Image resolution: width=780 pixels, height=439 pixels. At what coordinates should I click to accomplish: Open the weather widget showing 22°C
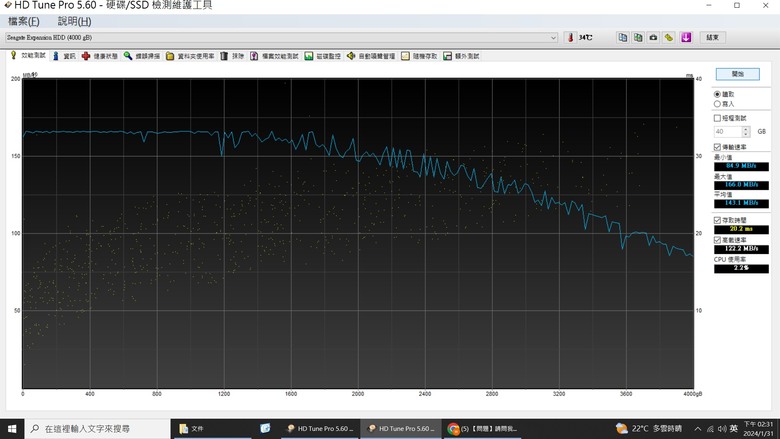tap(649, 429)
